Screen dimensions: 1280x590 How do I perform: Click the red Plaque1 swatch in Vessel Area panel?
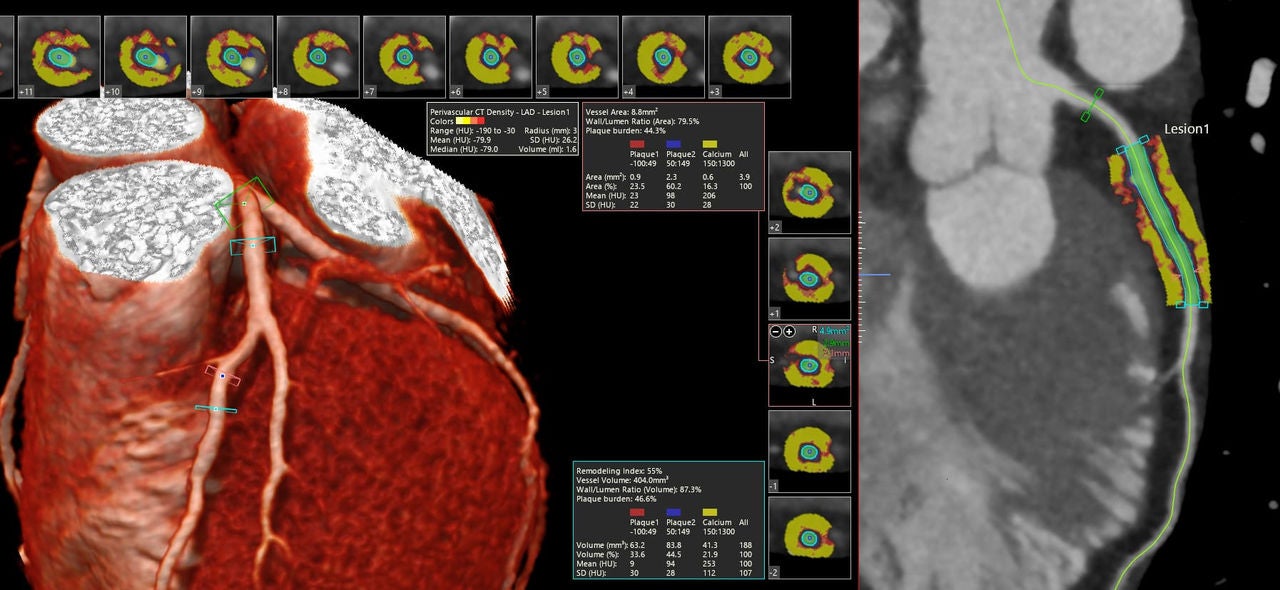click(x=637, y=144)
